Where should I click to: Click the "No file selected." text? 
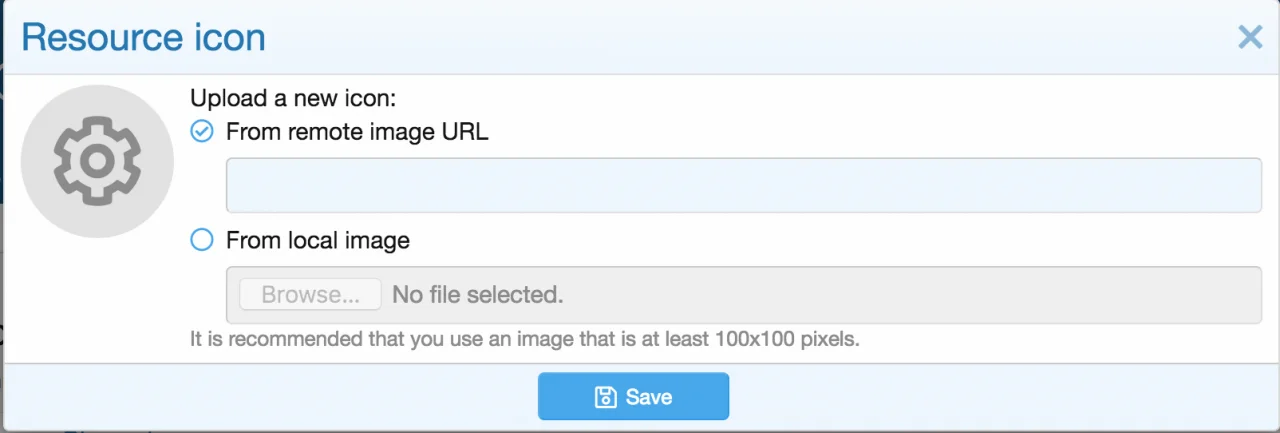coord(478,295)
